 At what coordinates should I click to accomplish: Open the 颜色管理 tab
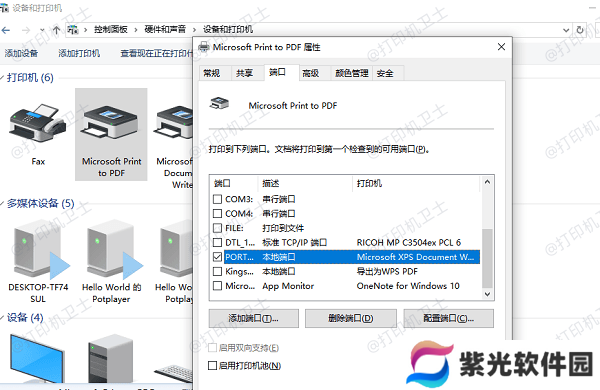352,73
